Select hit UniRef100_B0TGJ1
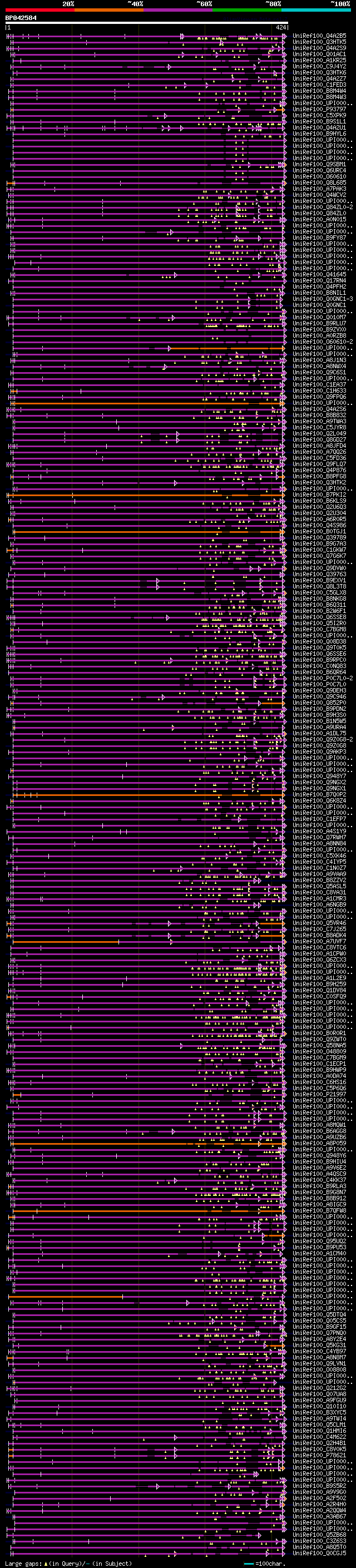 (319, 531)
